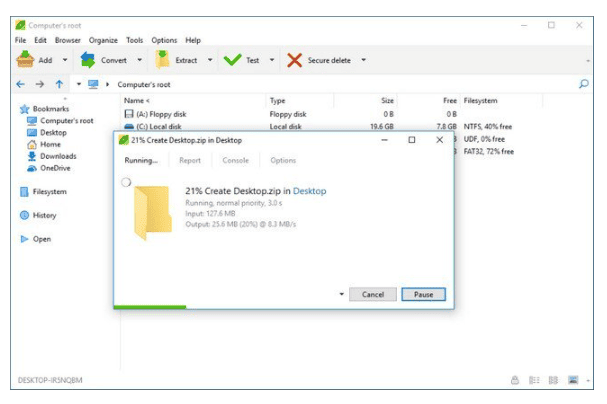Open the navigation history dropdown arrow
Screen dimensions: 607x404
[79, 84]
